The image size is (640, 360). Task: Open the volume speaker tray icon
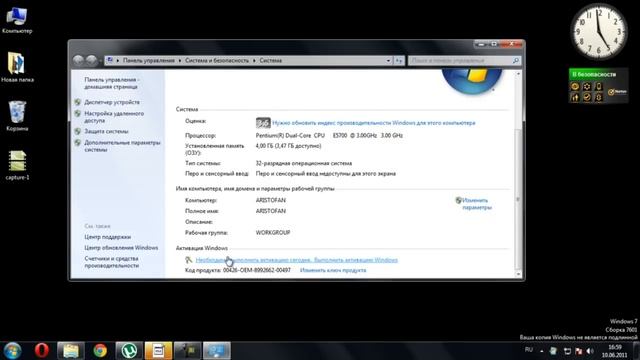click(590, 351)
